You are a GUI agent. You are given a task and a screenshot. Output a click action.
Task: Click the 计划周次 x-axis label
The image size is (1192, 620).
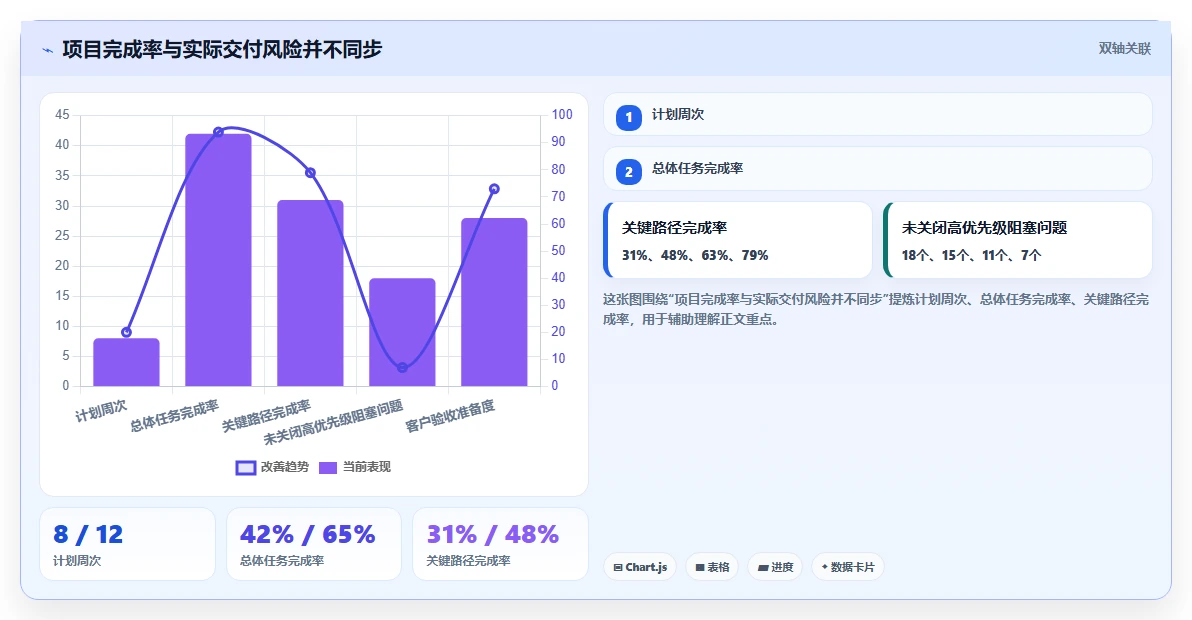click(101, 411)
